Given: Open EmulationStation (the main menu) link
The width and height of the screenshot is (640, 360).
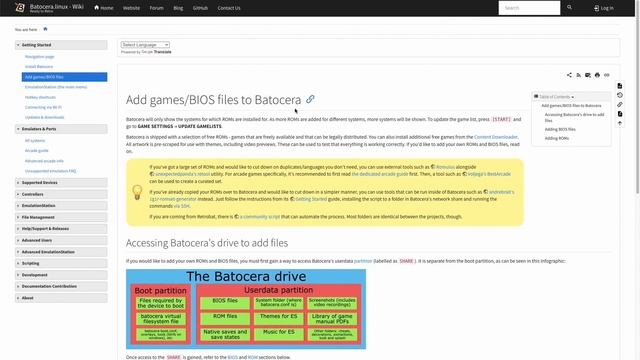Looking at the screenshot, I should pos(56,87).
